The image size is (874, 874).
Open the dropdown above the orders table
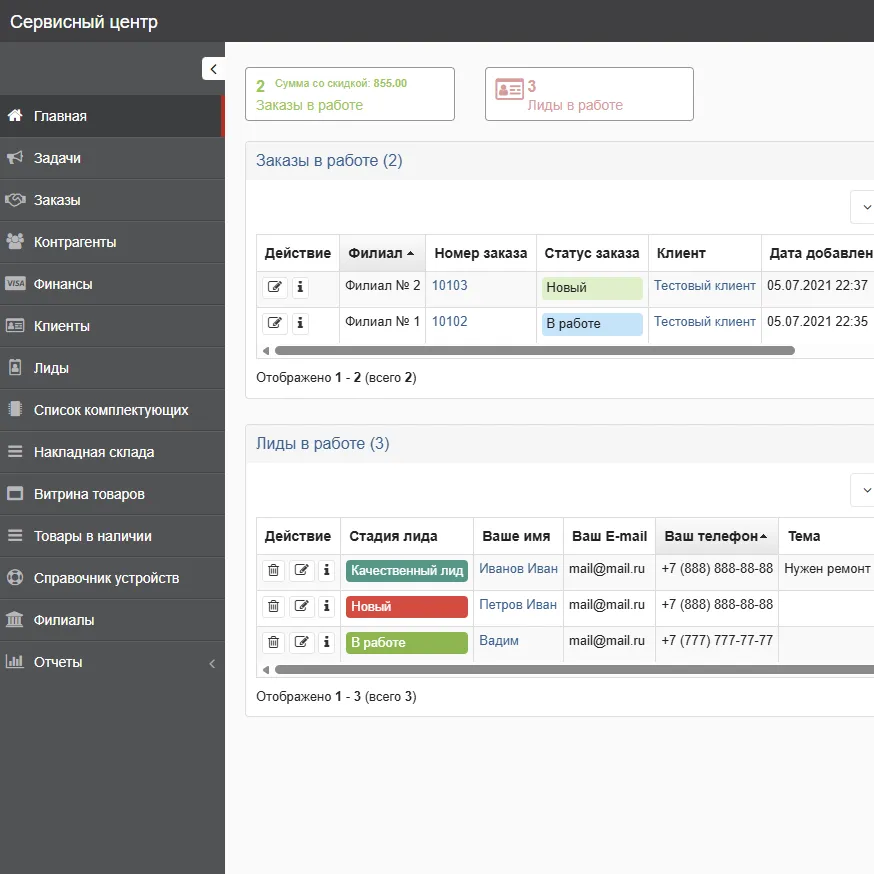863,207
